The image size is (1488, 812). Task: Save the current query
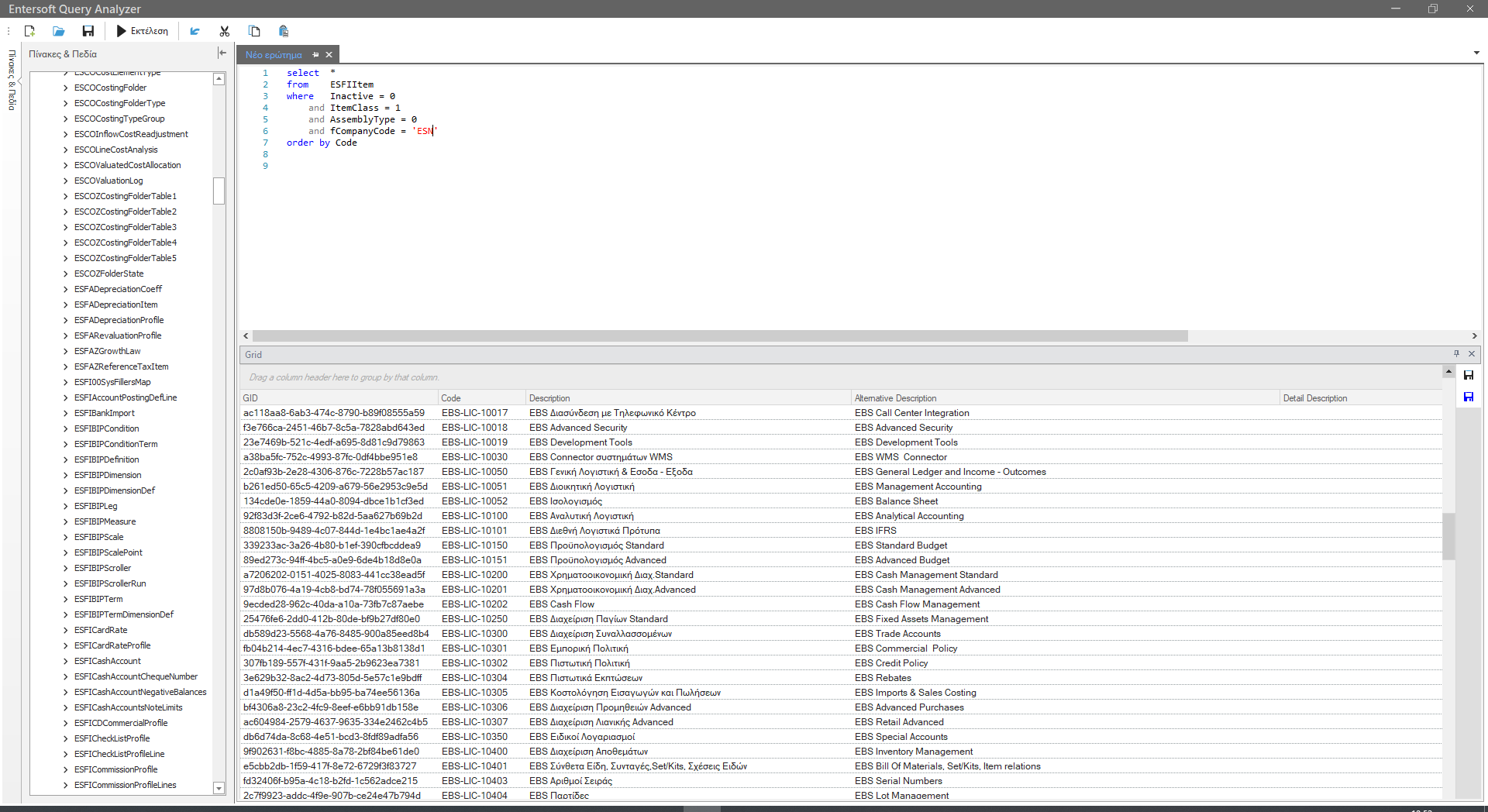click(x=88, y=31)
